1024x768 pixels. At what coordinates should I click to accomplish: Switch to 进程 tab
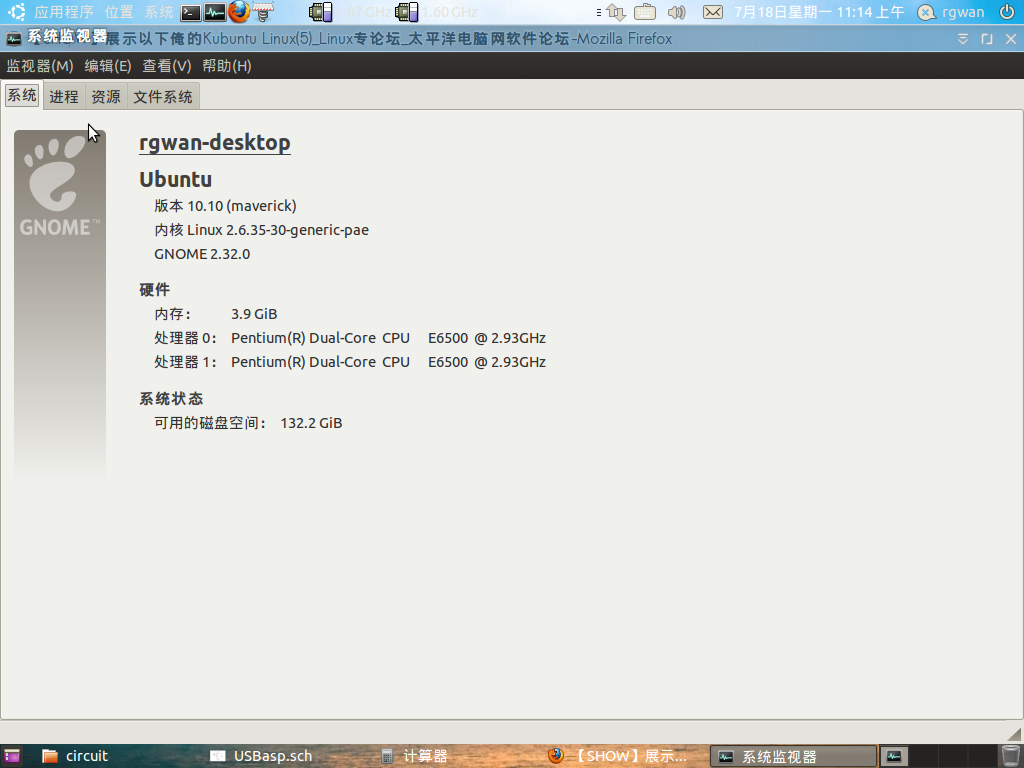(64, 97)
